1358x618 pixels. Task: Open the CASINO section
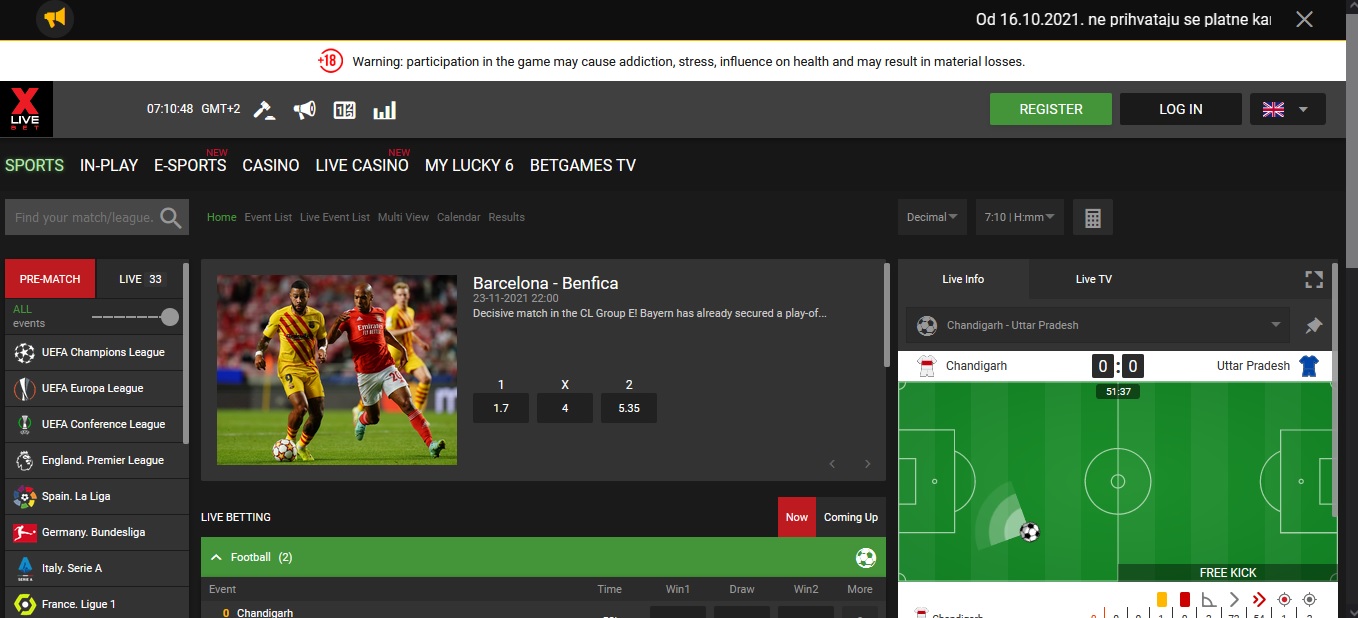pyautogui.click(x=271, y=165)
